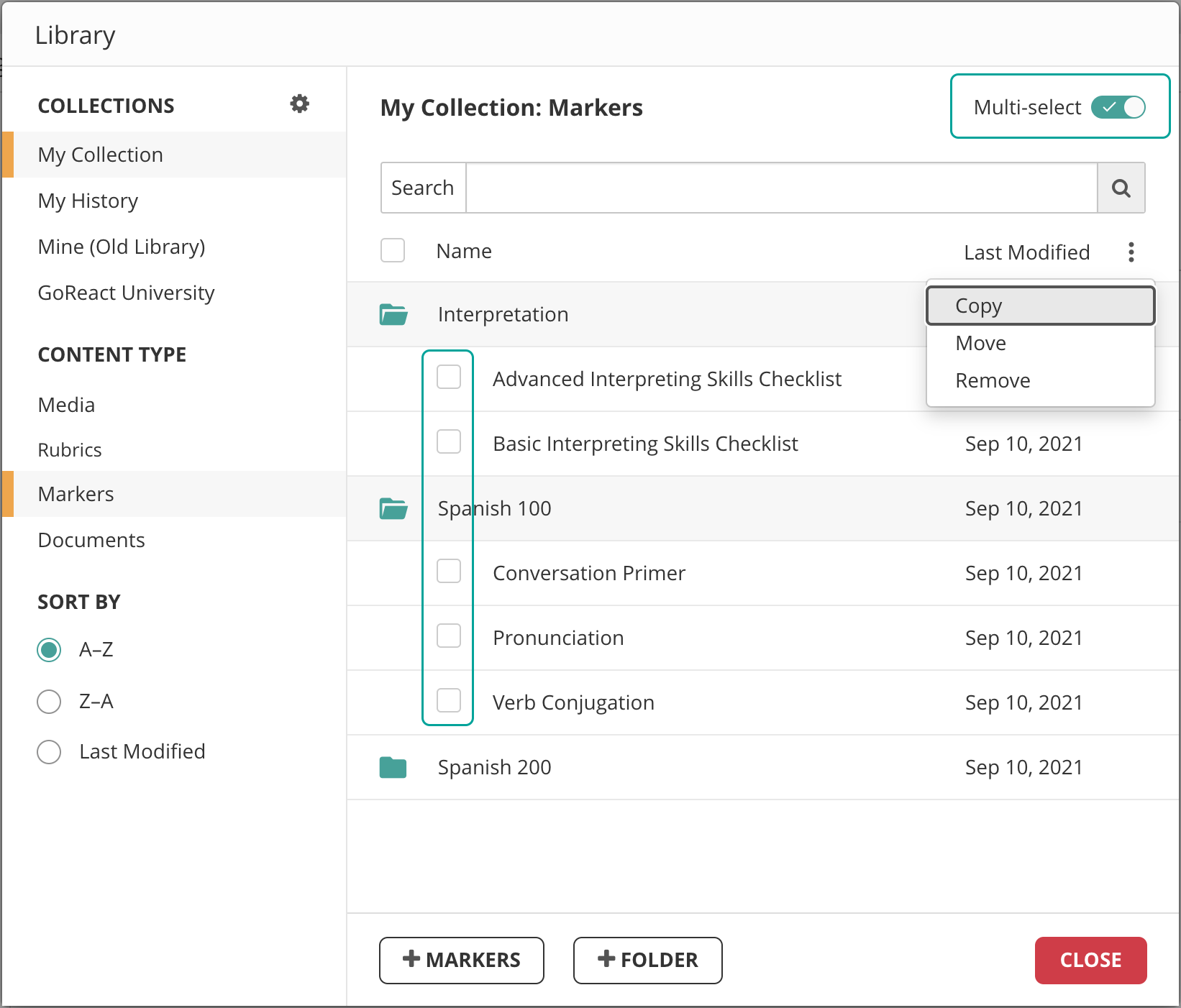This screenshot has height=1008, width=1181.
Task: Check Basic Interpreting Skills Checklist checkbox
Action: click(x=449, y=441)
